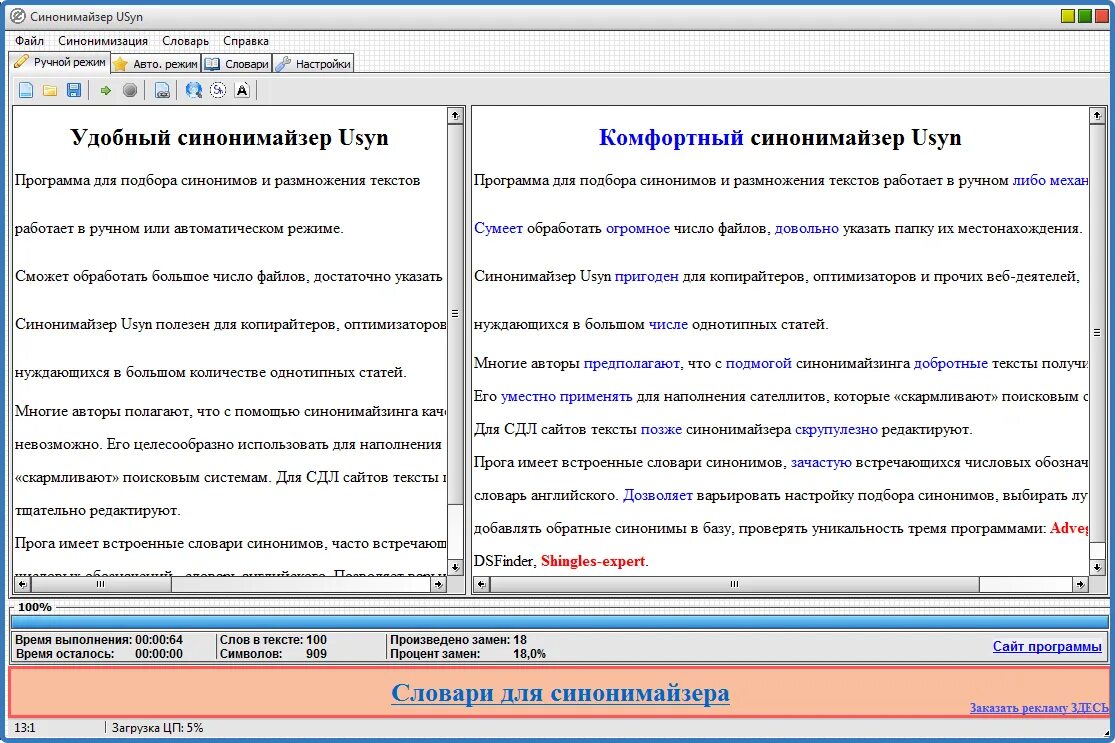Click the blue word Дозволяет in the right pane
1115x743 pixels.
(658, 495)
